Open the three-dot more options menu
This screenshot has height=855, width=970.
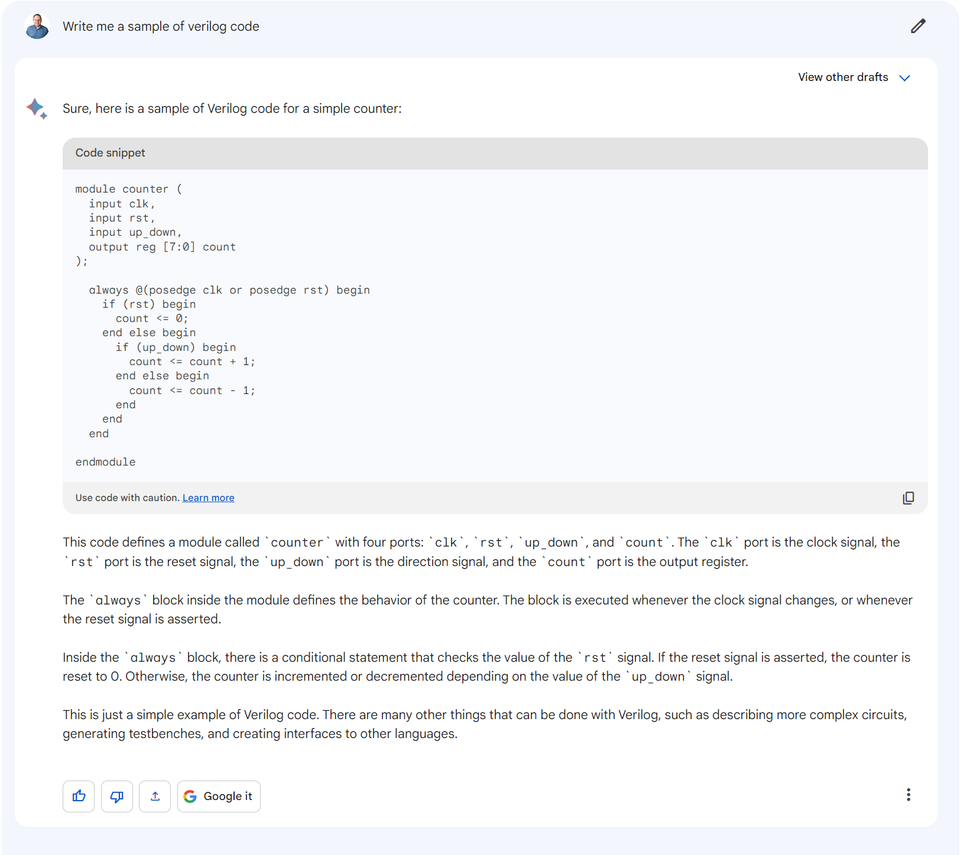[x=908, y=795]
